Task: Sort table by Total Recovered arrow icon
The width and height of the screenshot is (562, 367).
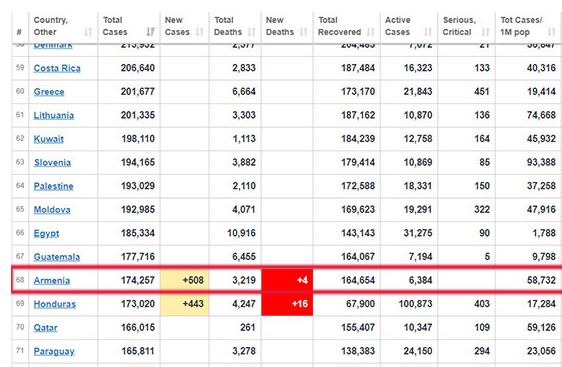Action: pyautogui.click(x=371, y=32)
